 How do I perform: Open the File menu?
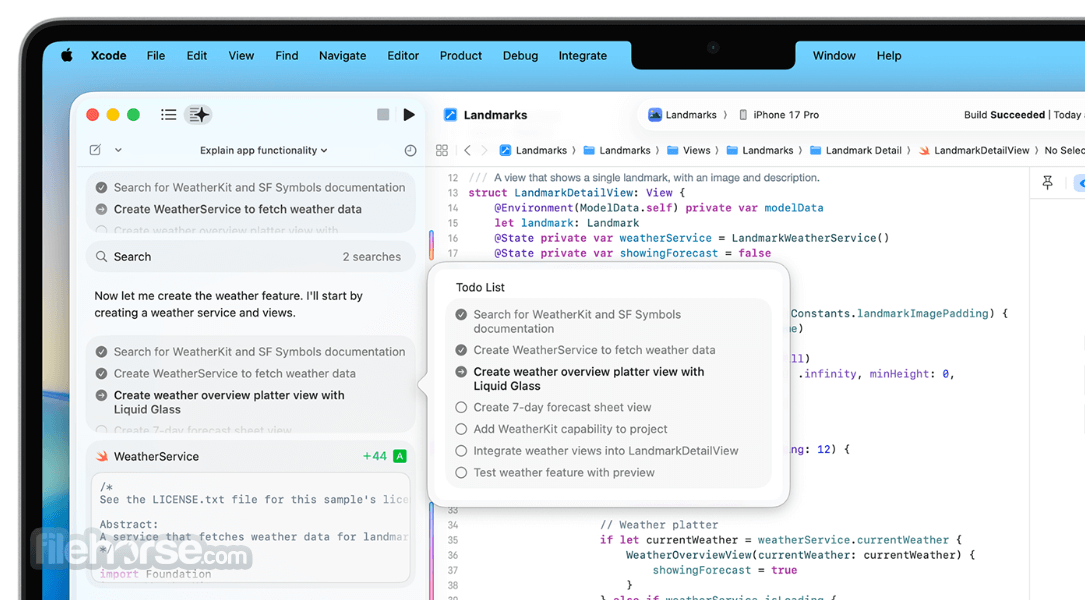point(156,55)
